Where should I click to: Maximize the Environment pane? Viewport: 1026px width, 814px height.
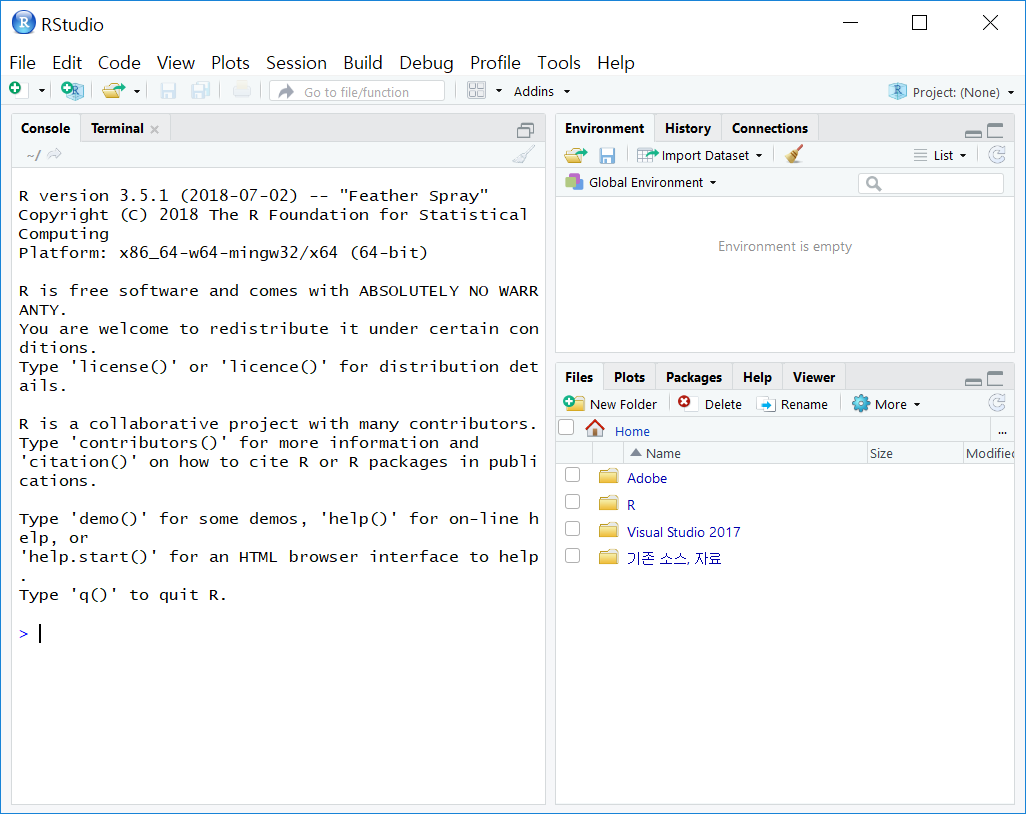pos(995,130)
